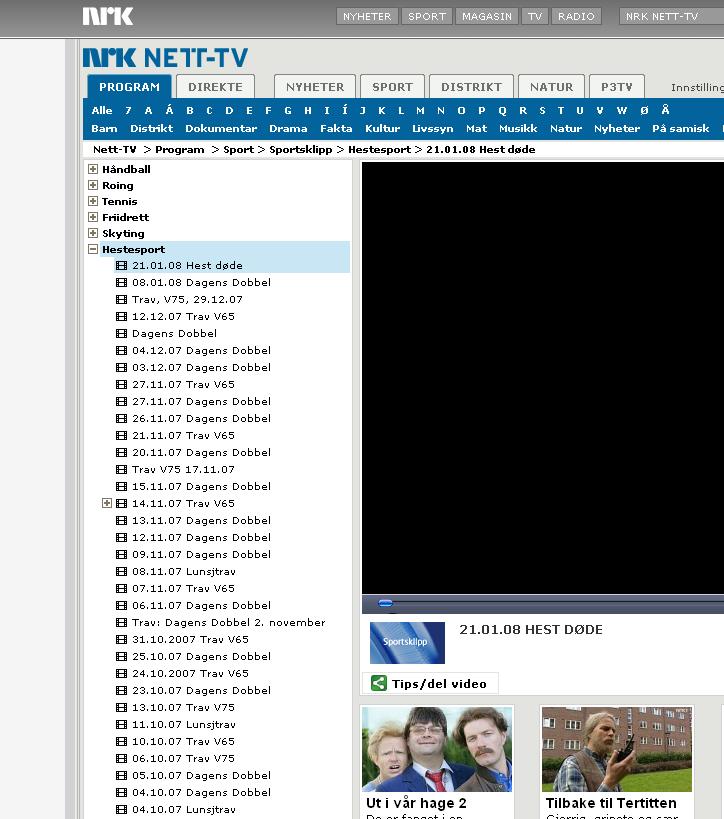Screen dimensions: 724x819
Task: Click RADIO in top navigation
Action: pyautogui.click(x=576, y=16)
